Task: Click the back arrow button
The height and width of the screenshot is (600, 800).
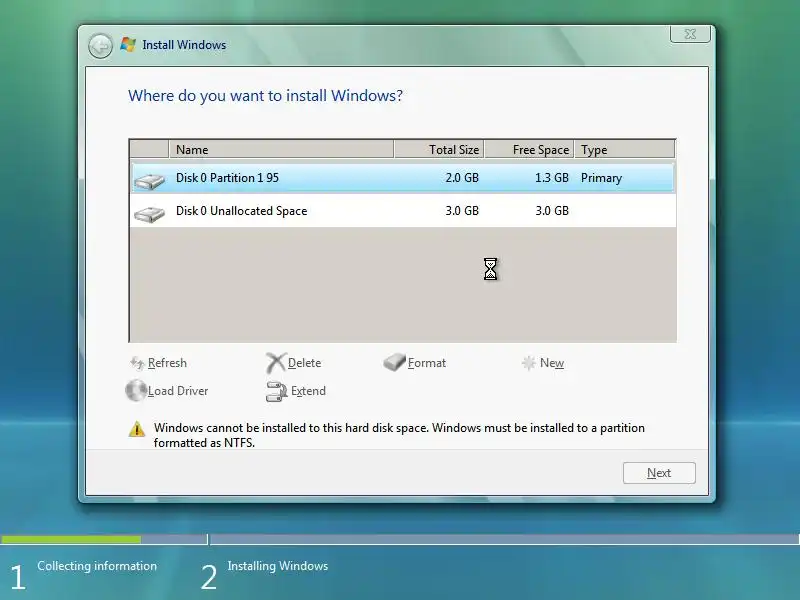Action: click(x=100, y=46)
